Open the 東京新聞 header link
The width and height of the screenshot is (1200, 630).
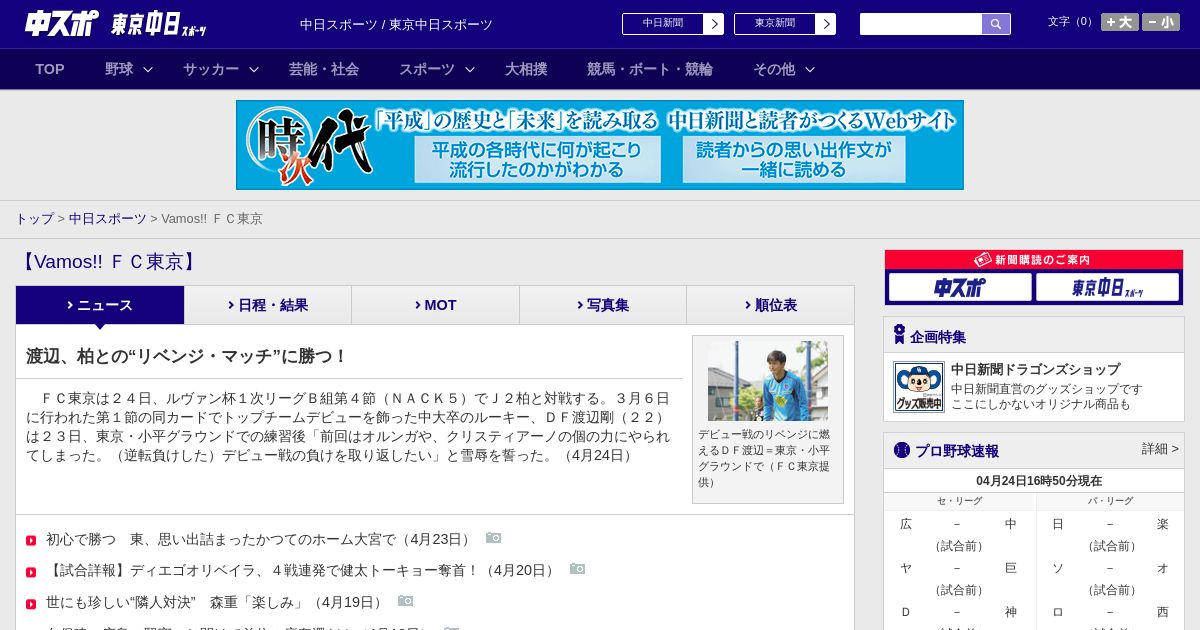pyautogui.click(x=774, y=24)
